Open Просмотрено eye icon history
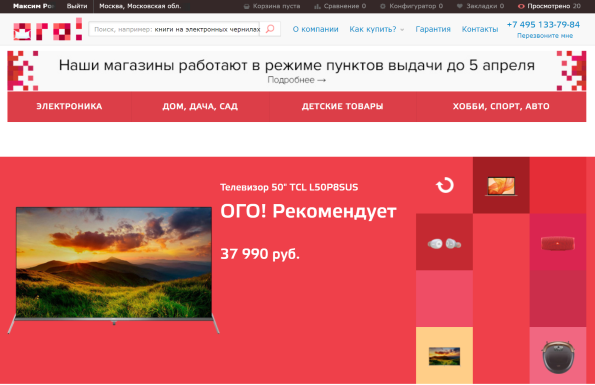The height and width of the screenshot is (385, 595). point(521,6)
